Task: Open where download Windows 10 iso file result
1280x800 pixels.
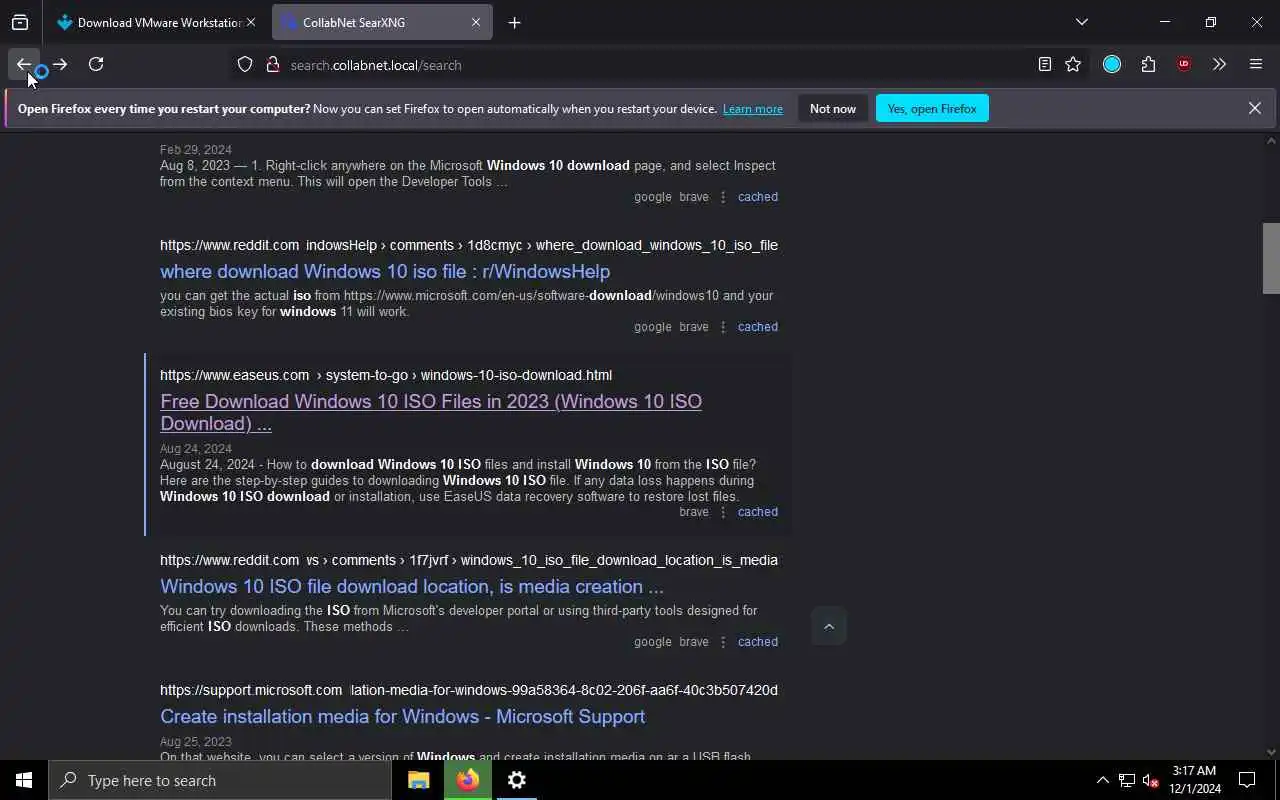Action: [x=385, y=271]
